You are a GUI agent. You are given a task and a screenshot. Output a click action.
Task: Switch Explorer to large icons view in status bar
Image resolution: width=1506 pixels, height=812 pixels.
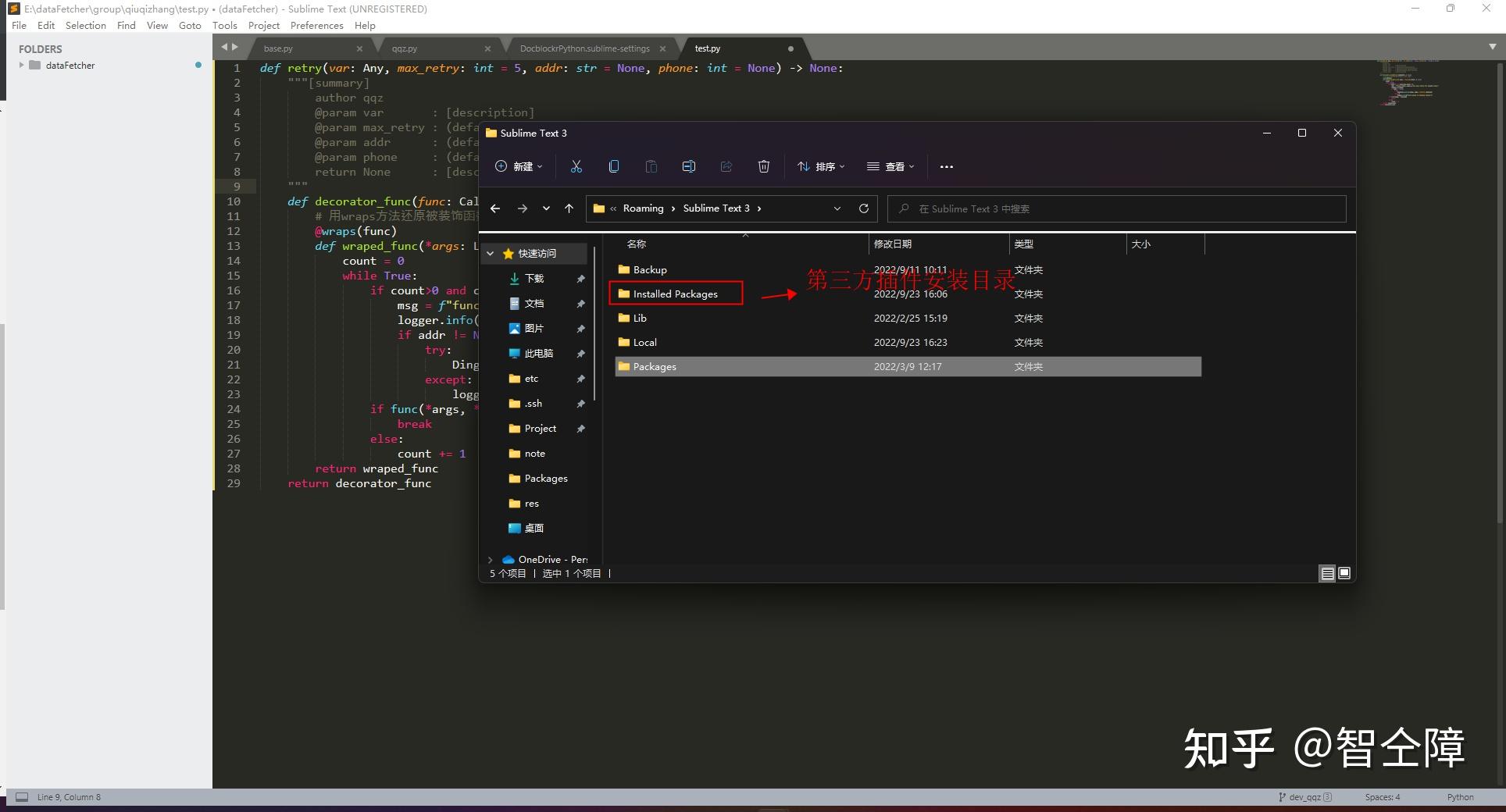(x=1344, y=573)
